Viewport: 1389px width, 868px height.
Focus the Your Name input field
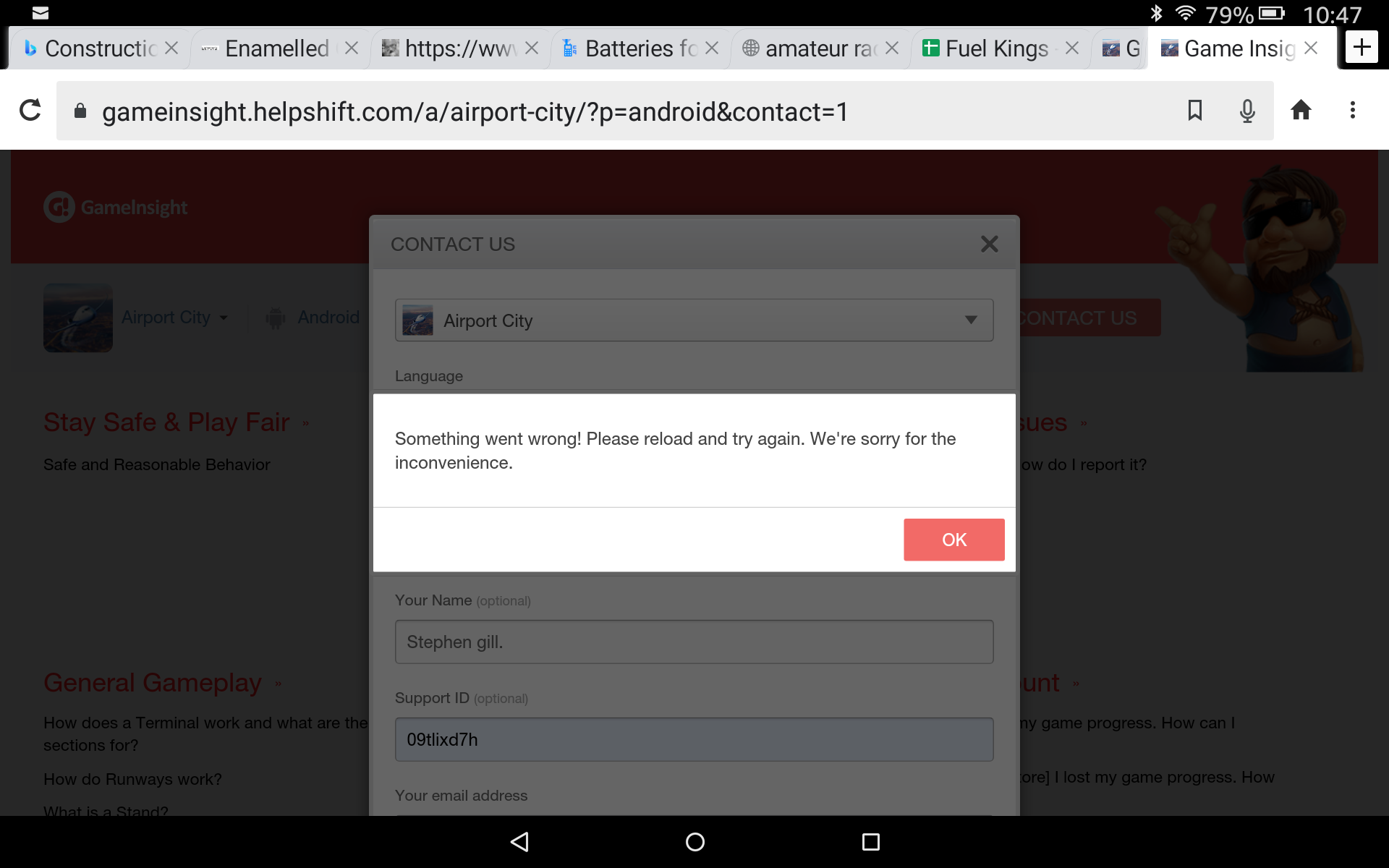[x=694, y=642]
